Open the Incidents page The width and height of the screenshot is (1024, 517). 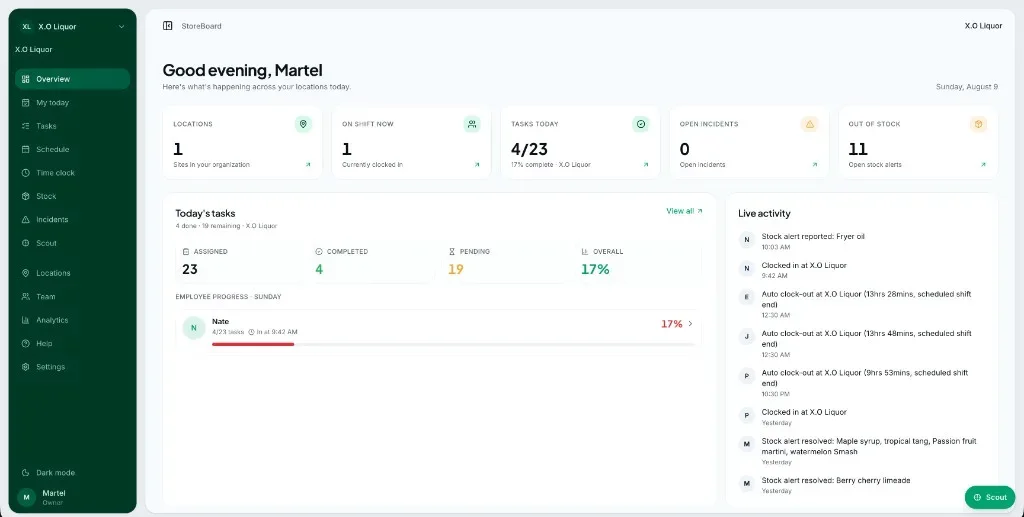[72, 220]
